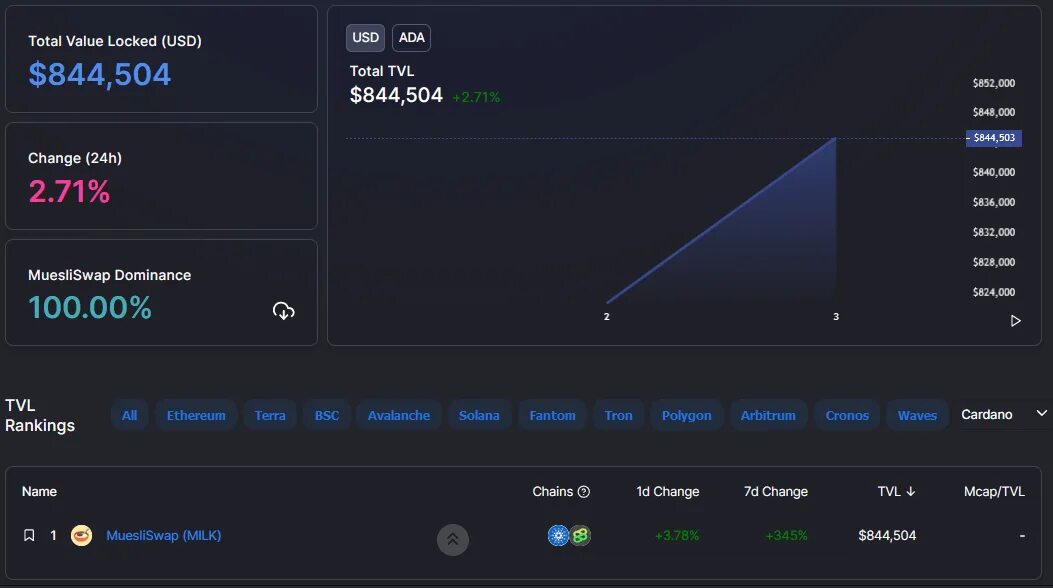
Task: Click the Total TVL chart title
Action: coord(381,70)
